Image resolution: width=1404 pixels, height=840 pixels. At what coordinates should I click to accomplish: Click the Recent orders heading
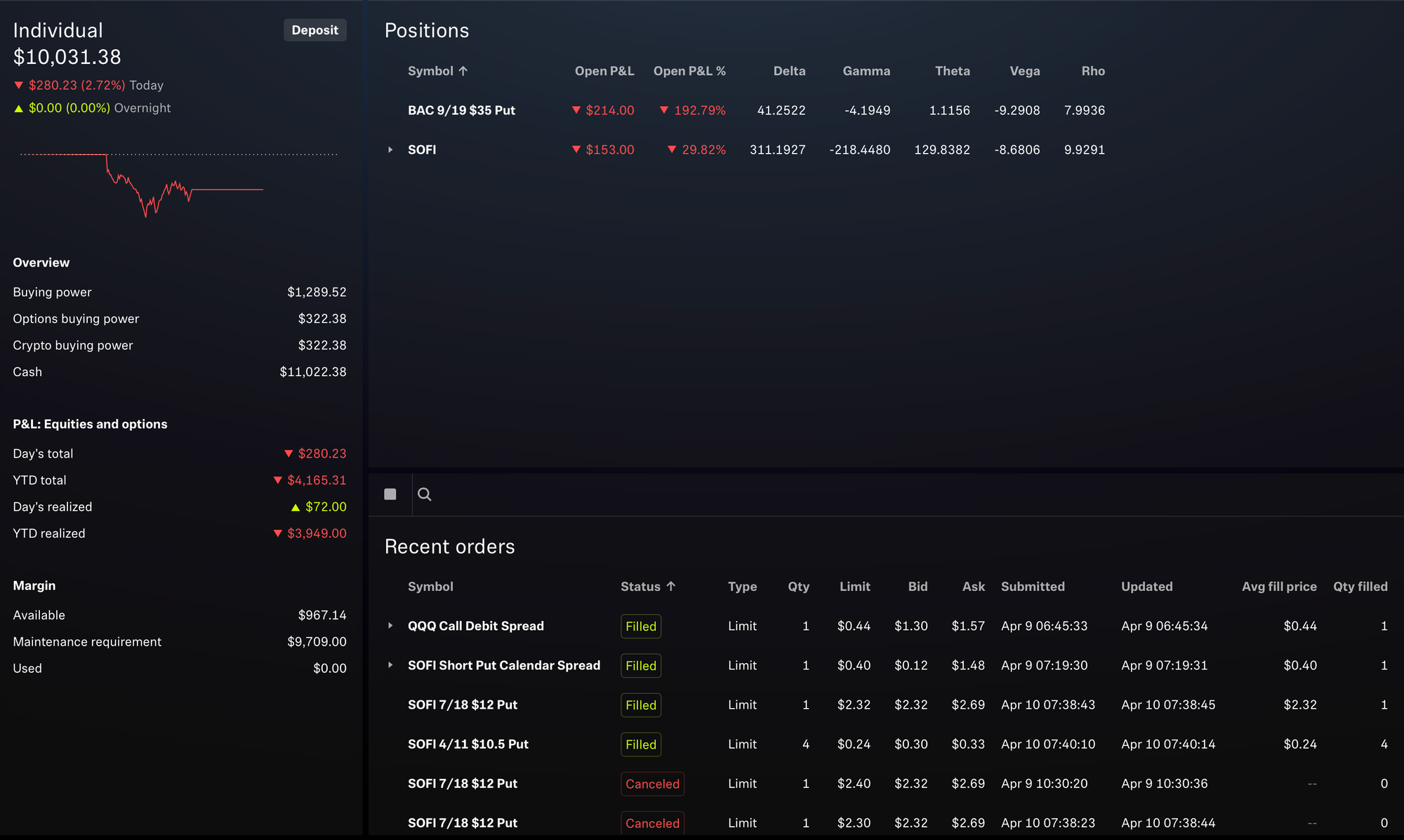pyautogui.click(x=450, y=547)
